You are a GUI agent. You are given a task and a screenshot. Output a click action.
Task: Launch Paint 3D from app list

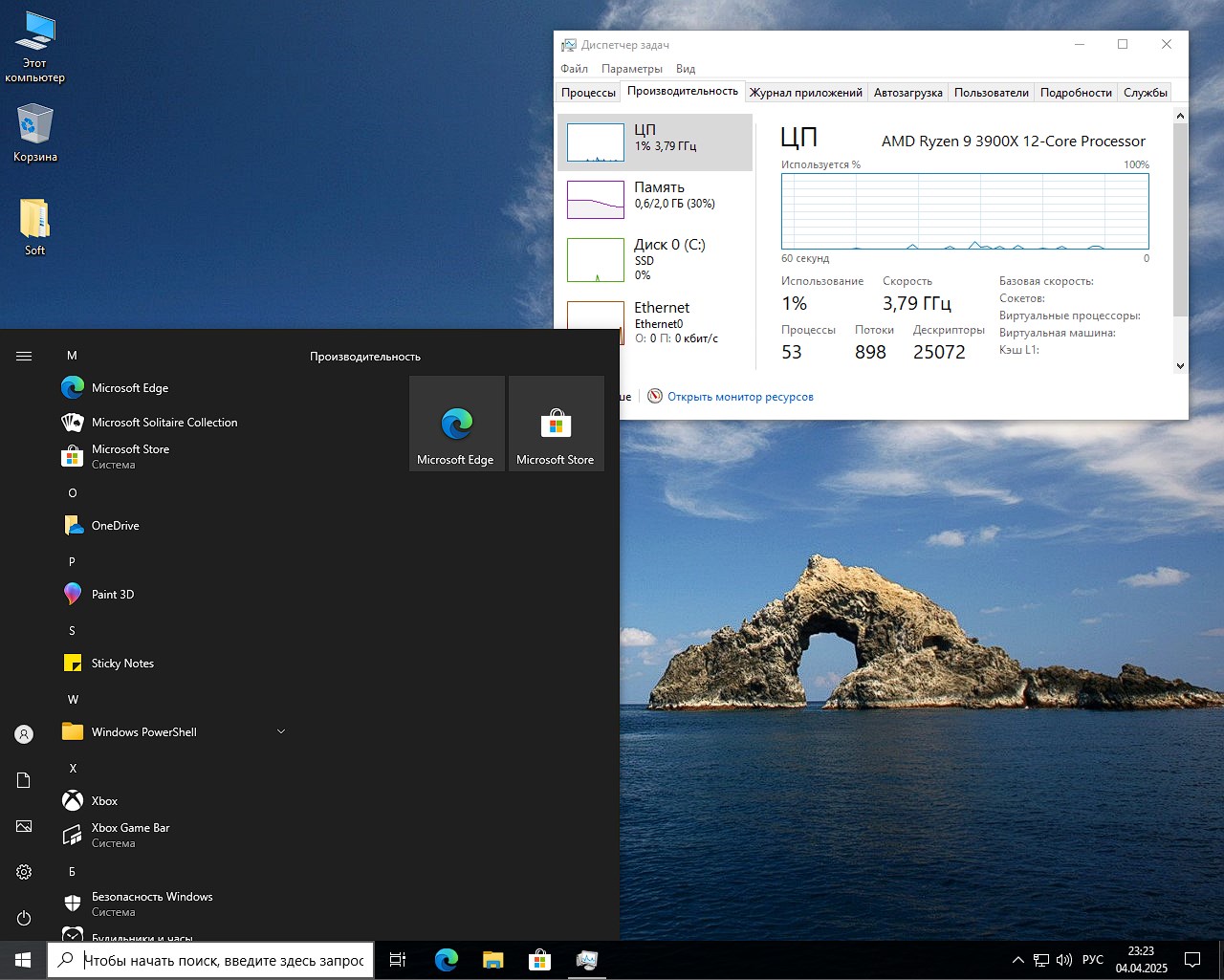113,595
